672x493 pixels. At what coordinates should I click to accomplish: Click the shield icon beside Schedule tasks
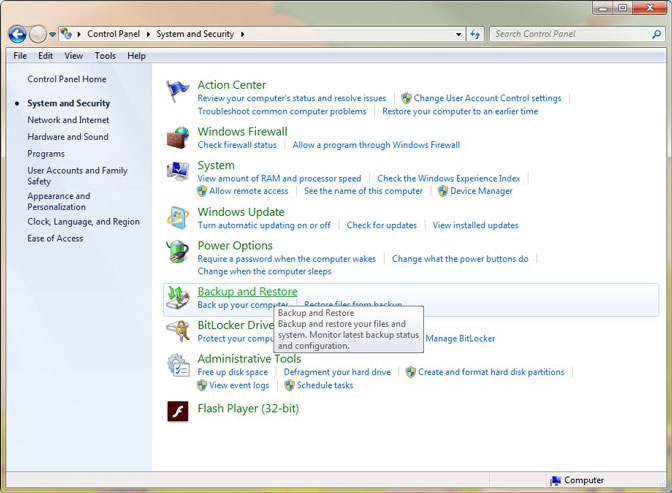tap(290, 385)
